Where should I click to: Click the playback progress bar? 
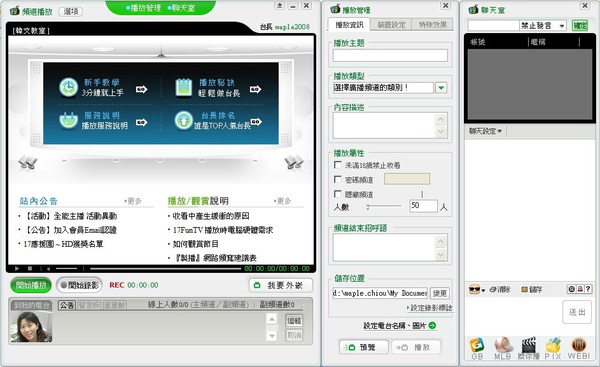(165, 269)
